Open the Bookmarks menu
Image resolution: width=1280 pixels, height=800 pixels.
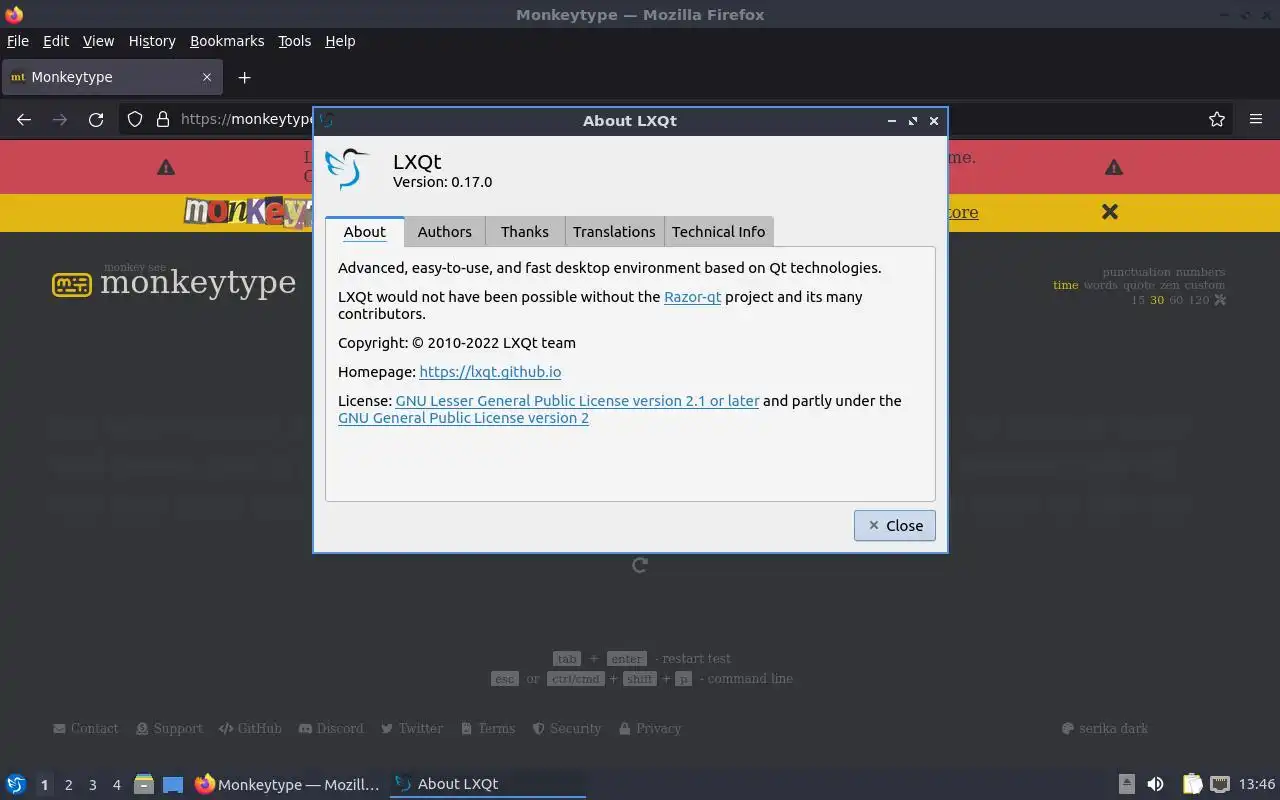coord(227,41)
